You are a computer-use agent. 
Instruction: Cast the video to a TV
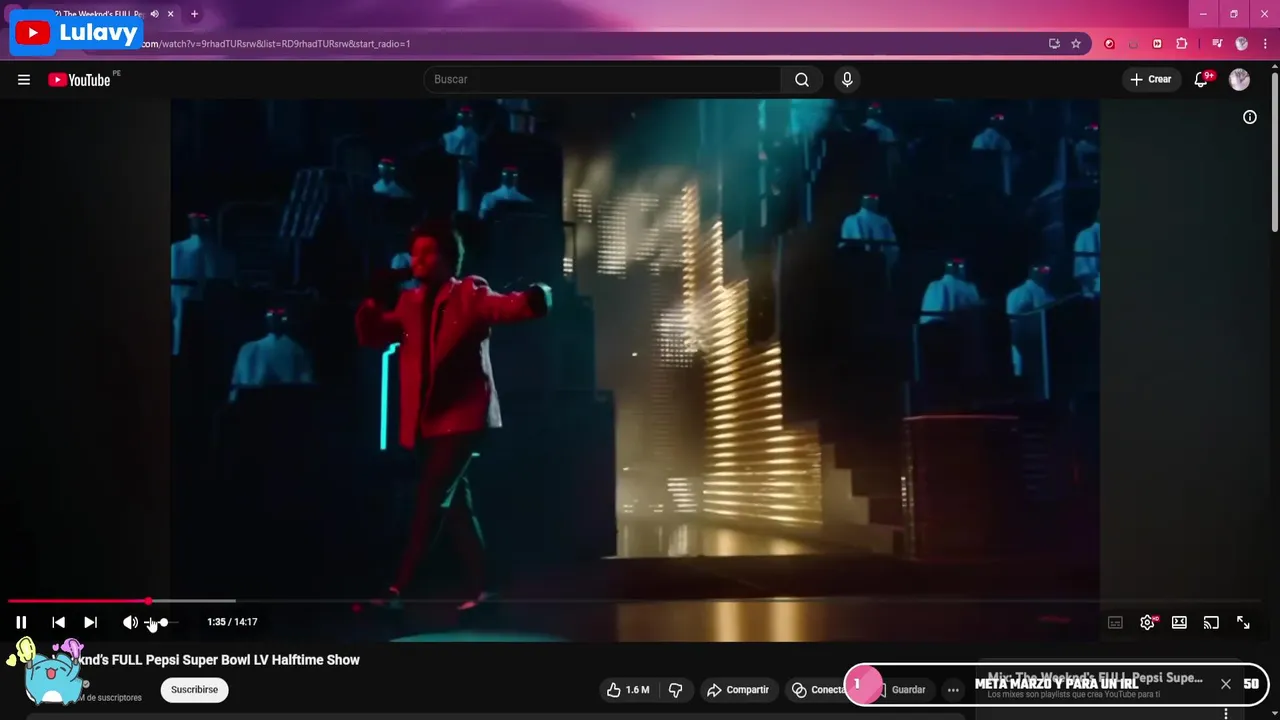tap(1211, 622)
